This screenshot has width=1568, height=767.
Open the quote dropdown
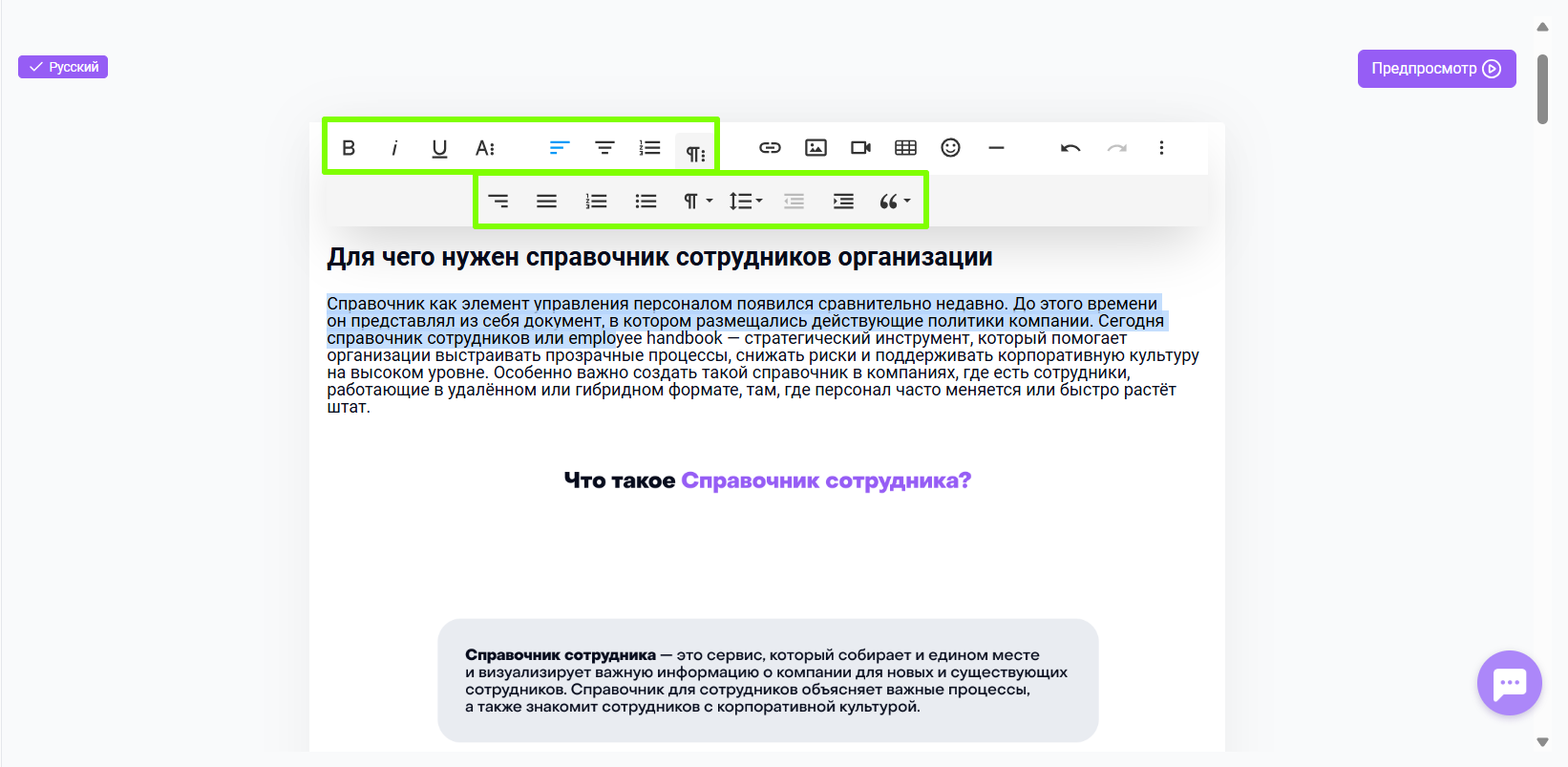click(895, 202)
